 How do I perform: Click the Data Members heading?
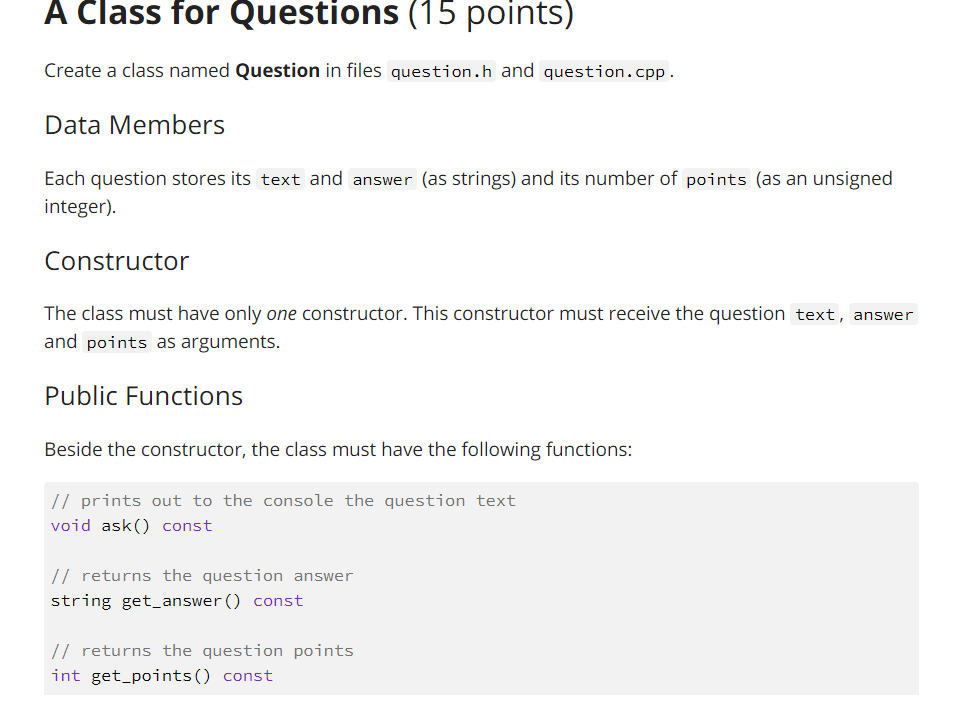point(135,125)
